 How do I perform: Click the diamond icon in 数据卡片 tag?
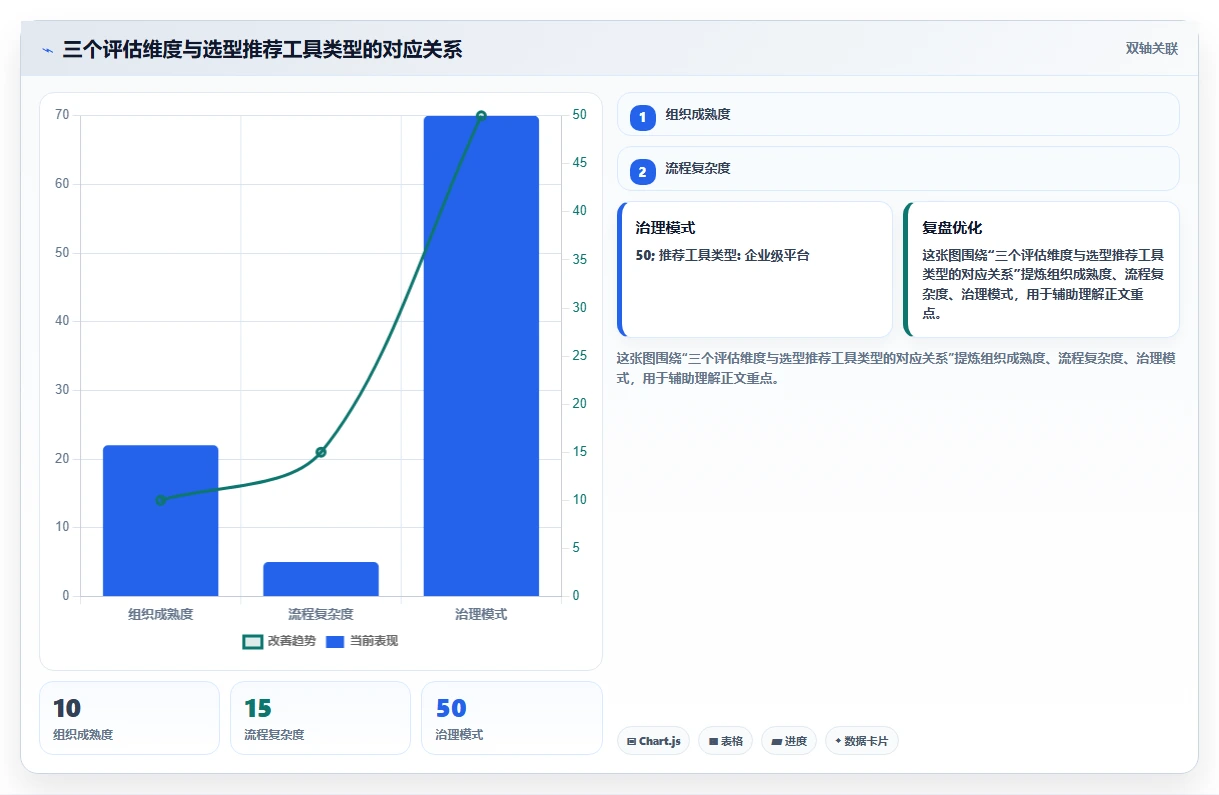pyautogui.click(x=838, y=741)
